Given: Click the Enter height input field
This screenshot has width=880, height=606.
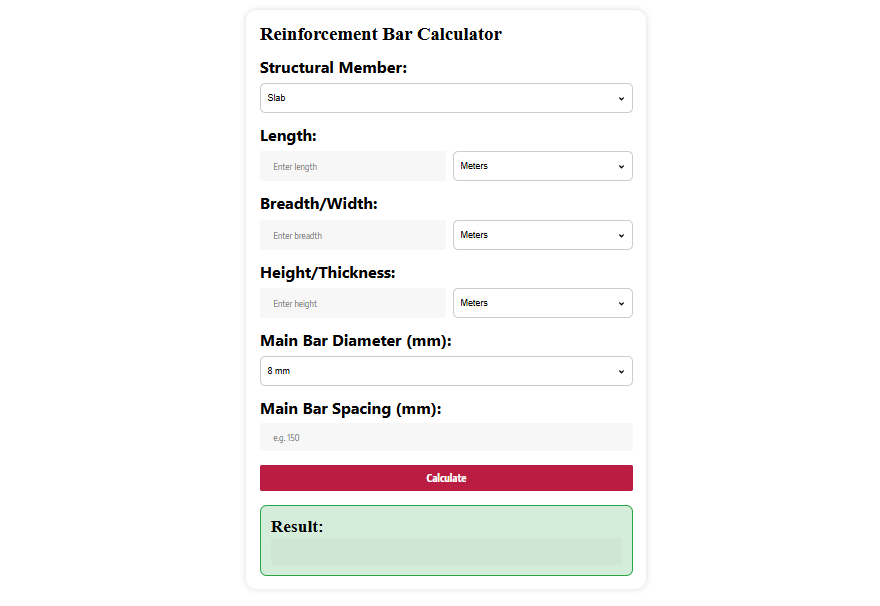Looking at the screenshot, I should pos(353,303).
